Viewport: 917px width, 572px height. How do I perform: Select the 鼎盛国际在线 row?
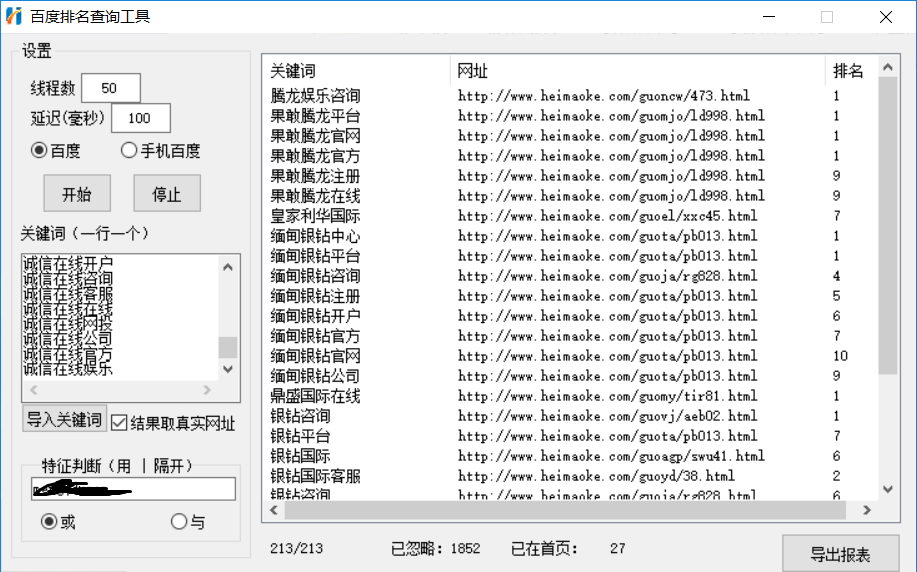coord(571,396)
